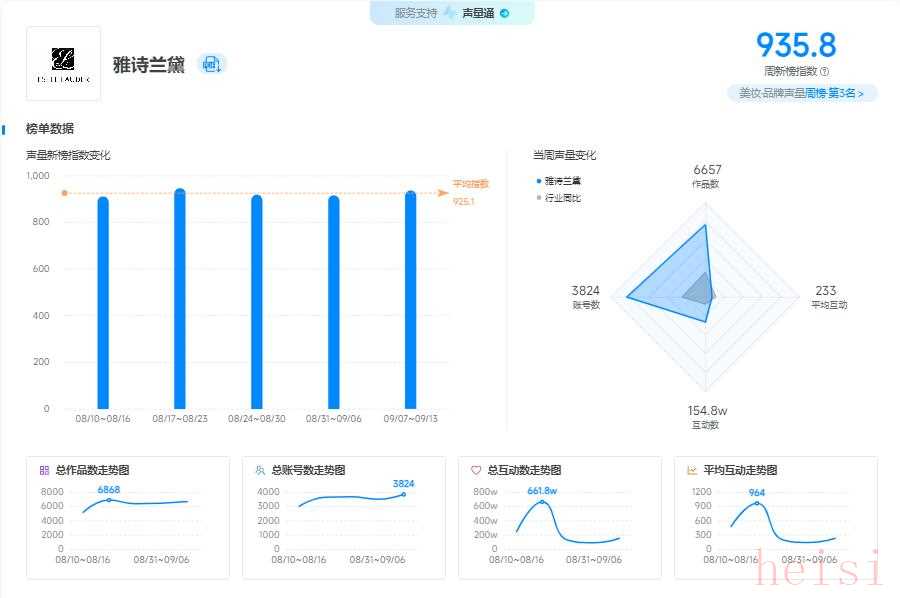Click the chart icon of 平均互动走势图

click(692, 471)
